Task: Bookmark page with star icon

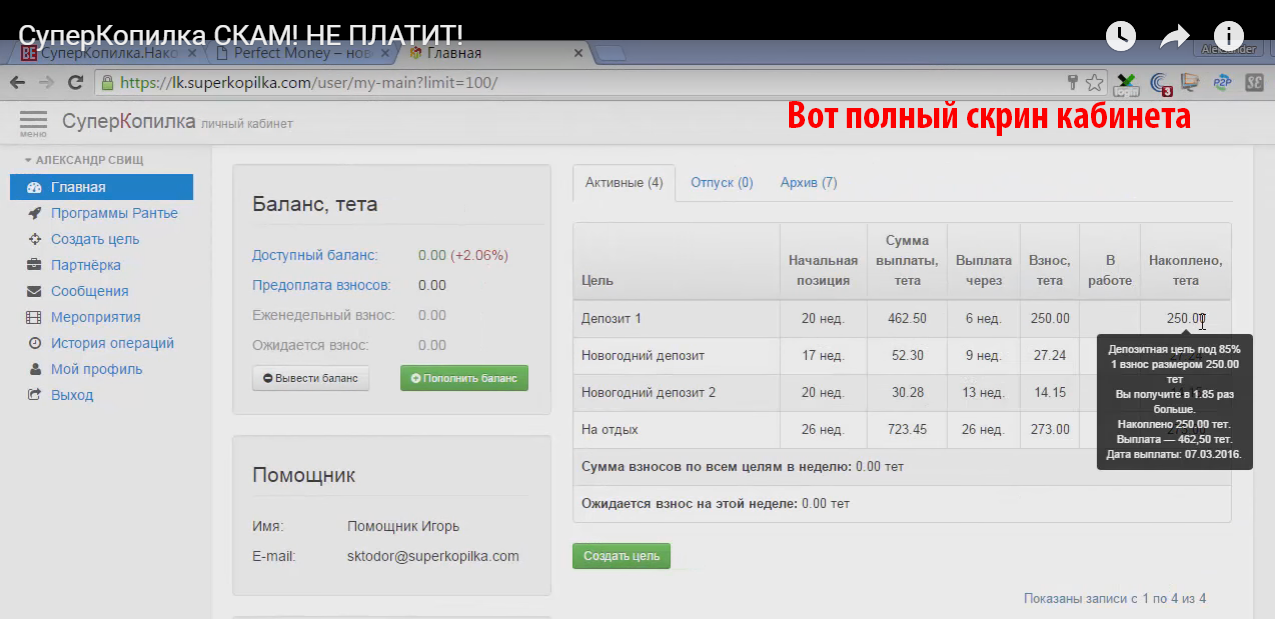Action: pyautogui.click(x=1094, y=83)
